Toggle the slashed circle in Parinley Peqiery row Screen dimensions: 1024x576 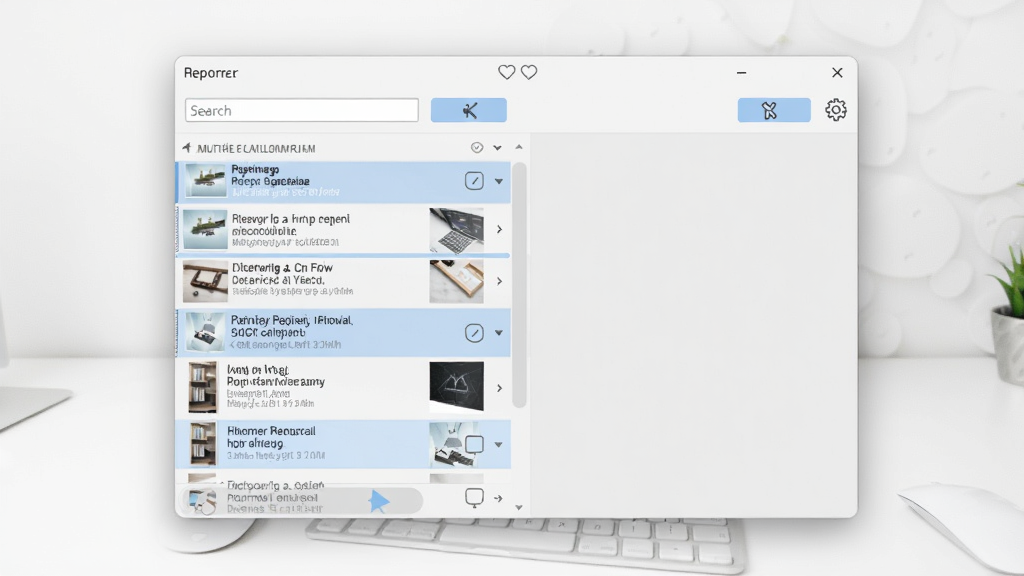pyautogui.click(x=474, y=333)
